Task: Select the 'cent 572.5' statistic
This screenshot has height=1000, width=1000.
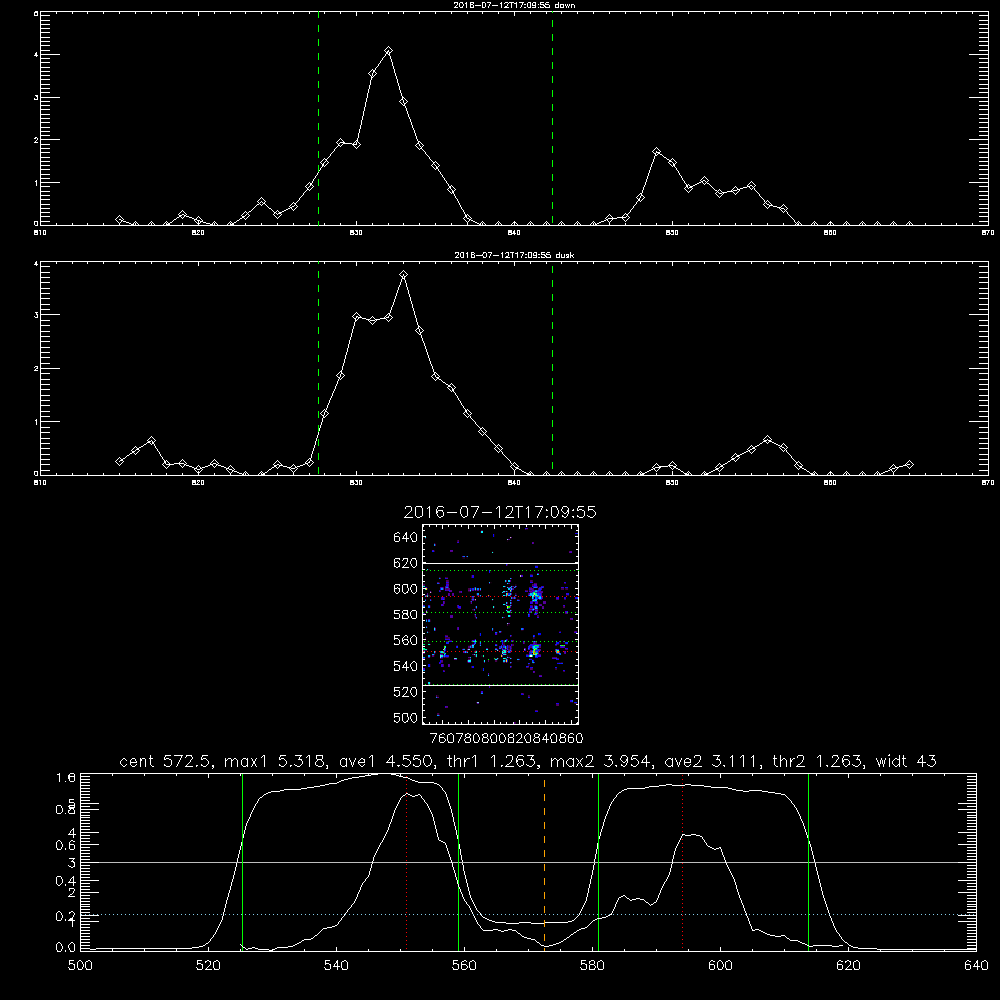Action: (x=167, y=761)
